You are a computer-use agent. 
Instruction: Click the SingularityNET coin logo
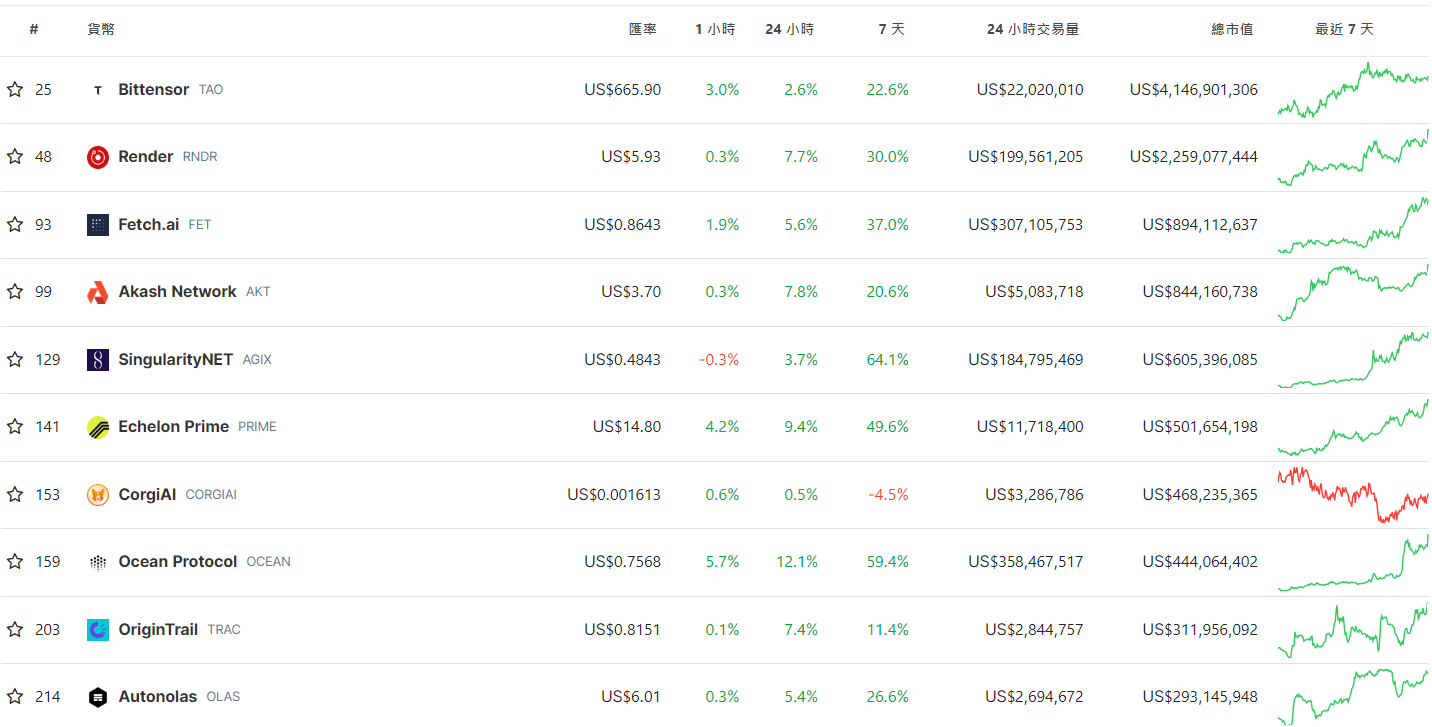[97, 360]
